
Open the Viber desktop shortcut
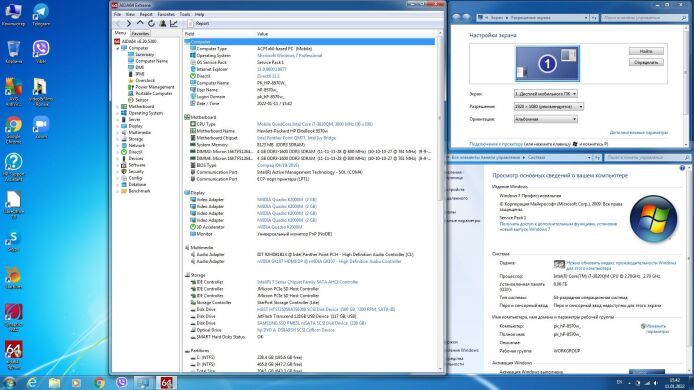(x=41, y=52)
